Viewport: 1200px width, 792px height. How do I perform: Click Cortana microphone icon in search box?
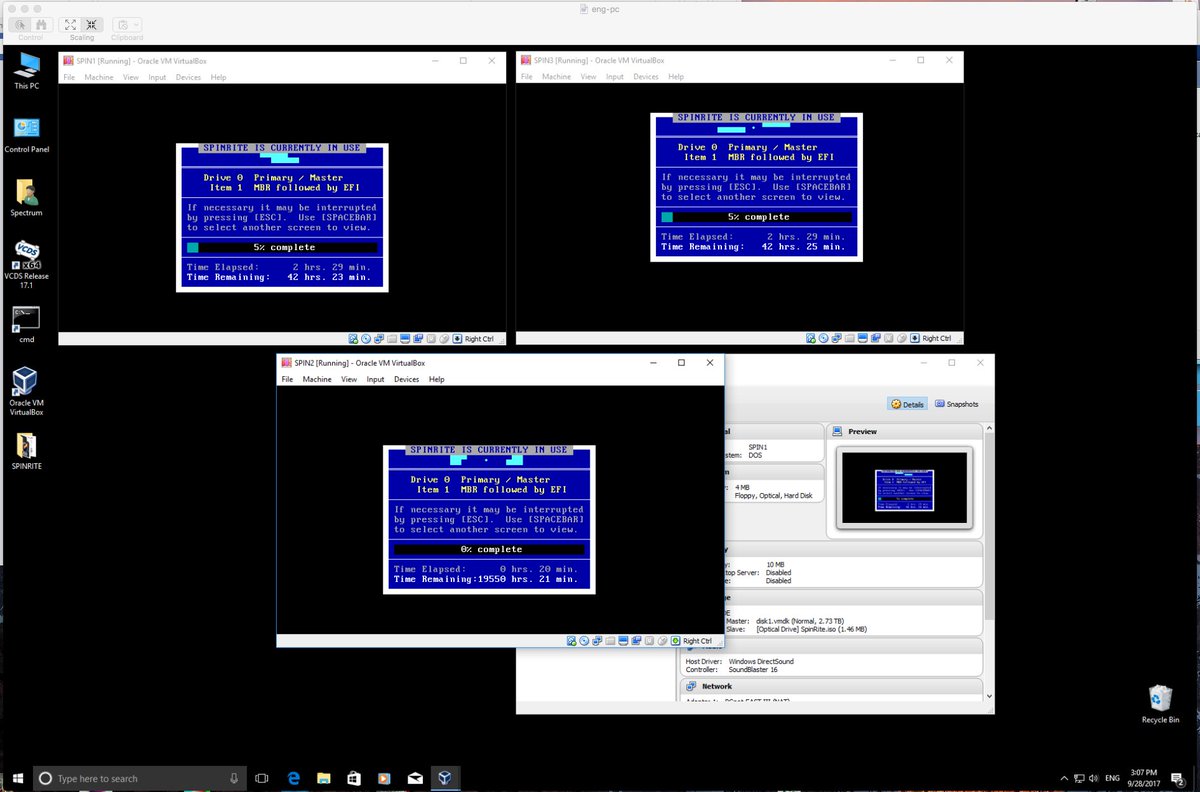(233, 778)
